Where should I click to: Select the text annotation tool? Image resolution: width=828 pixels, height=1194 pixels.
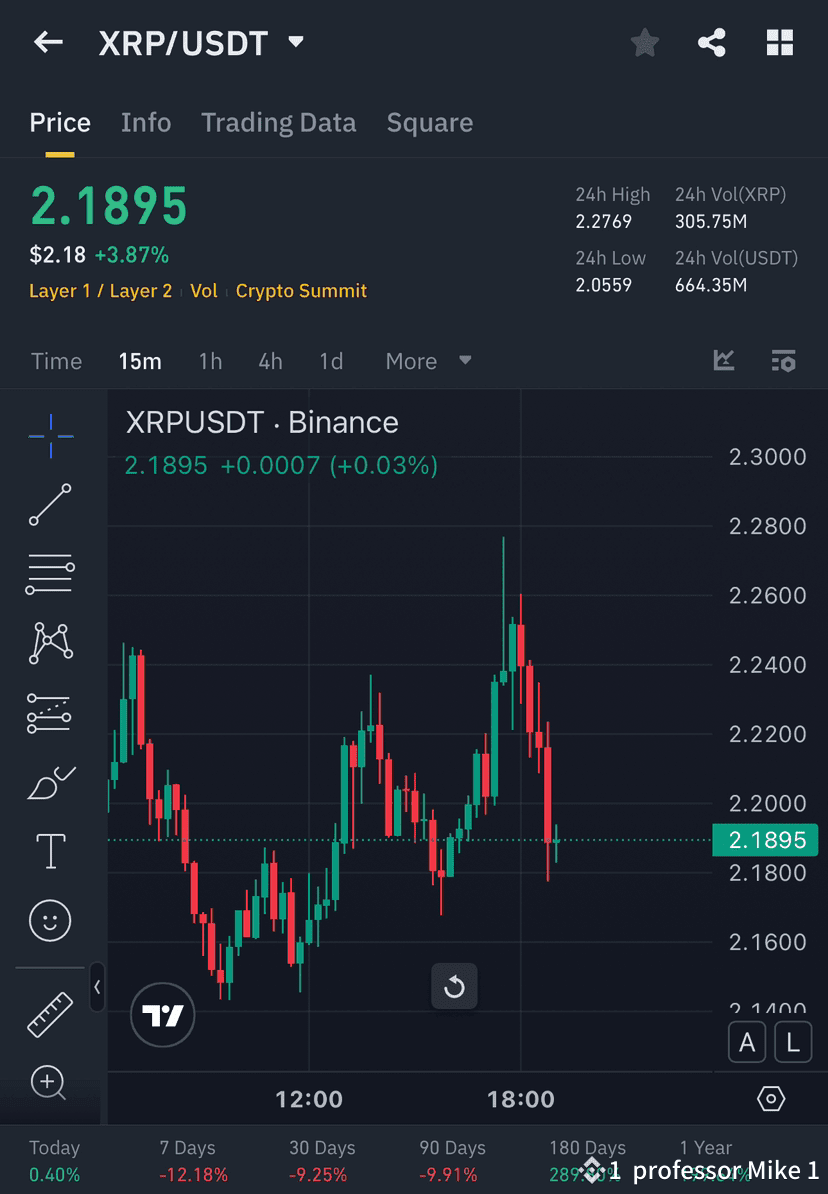click(x=50, y=850)
